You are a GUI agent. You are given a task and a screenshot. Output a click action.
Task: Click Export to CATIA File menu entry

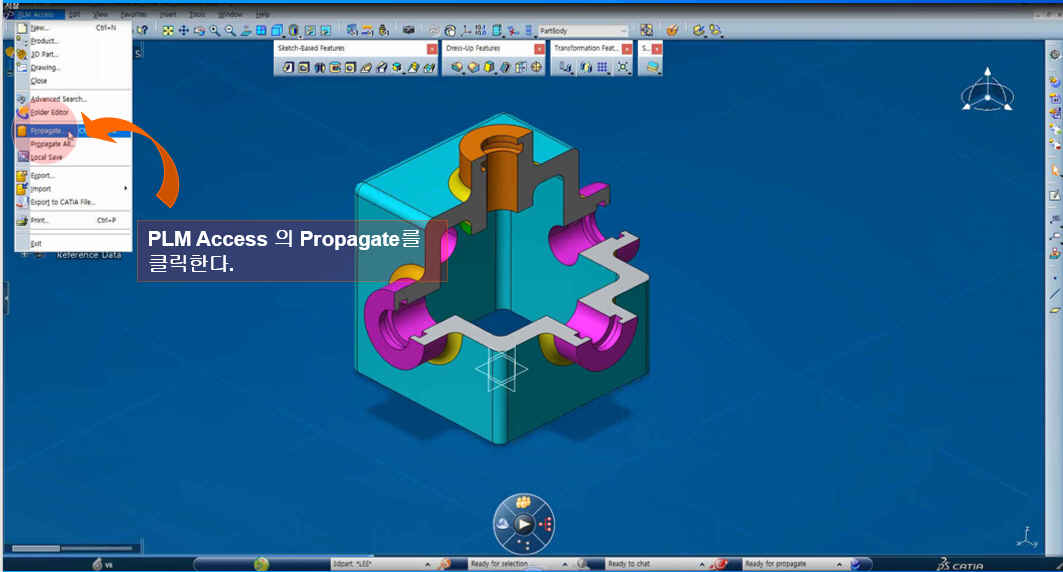[62, 202]
